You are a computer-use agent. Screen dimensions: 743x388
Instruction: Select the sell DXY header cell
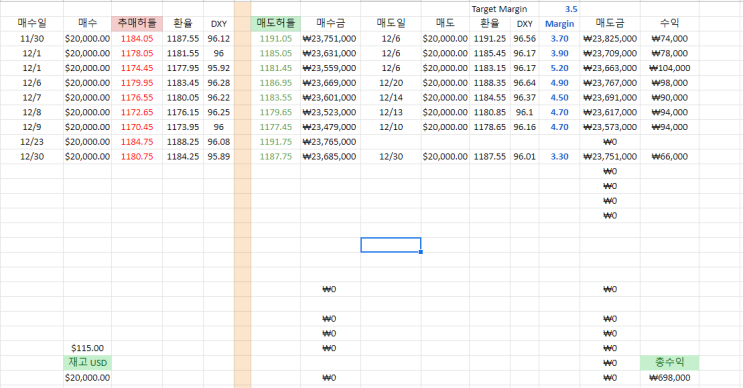[525, 24]
